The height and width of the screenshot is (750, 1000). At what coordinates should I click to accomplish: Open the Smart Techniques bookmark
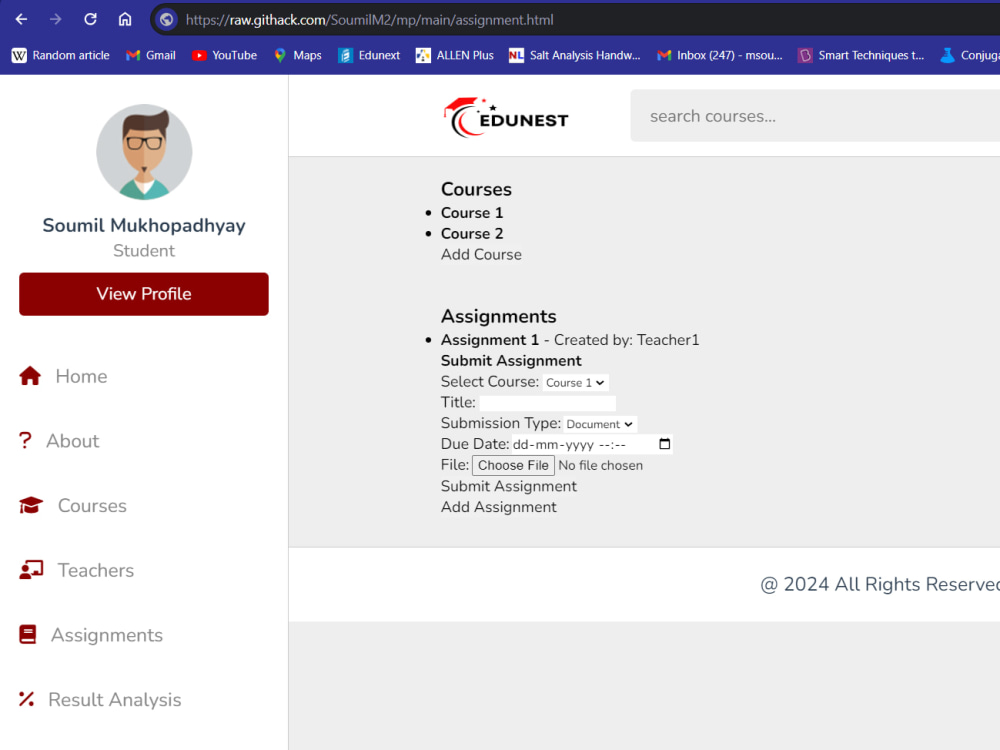861,55
